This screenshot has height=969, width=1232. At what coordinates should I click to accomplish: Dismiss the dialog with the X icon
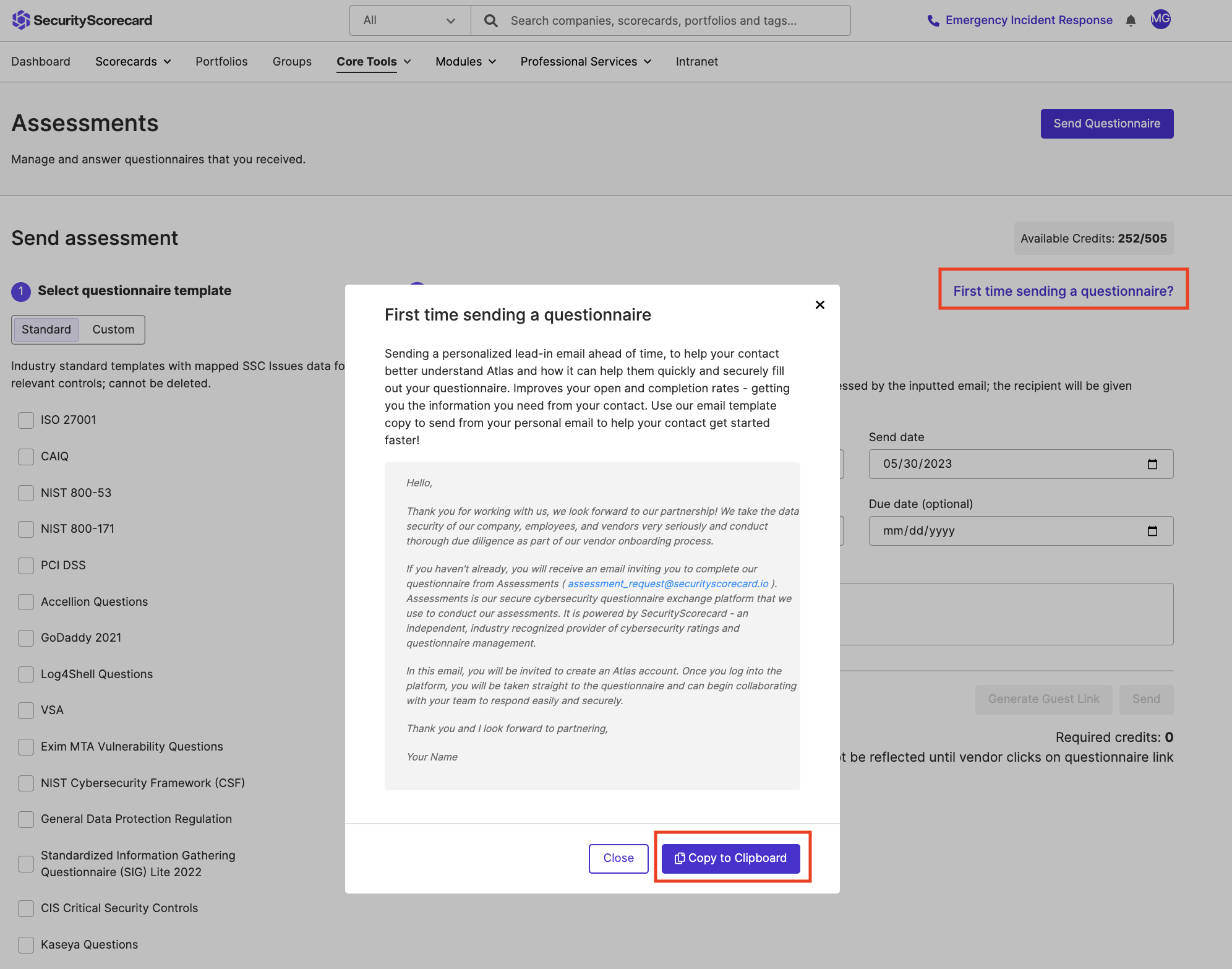(819, 304)
